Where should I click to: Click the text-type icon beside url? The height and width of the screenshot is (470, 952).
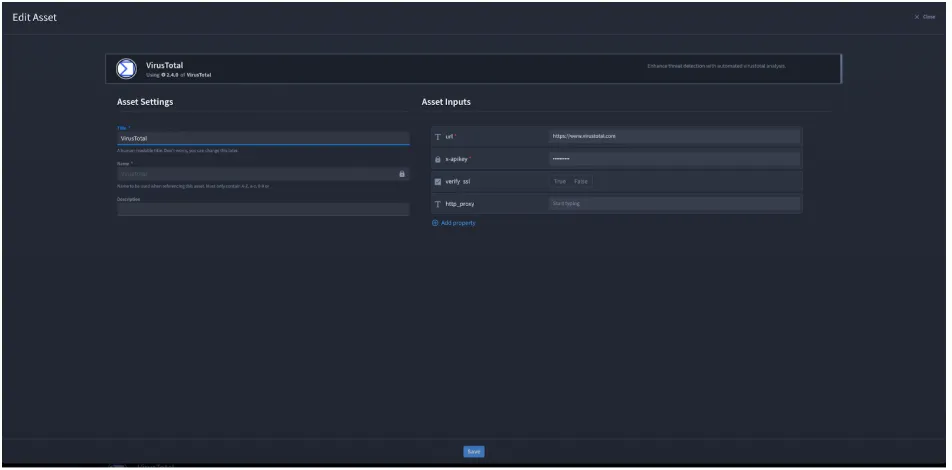coord(438,137)
